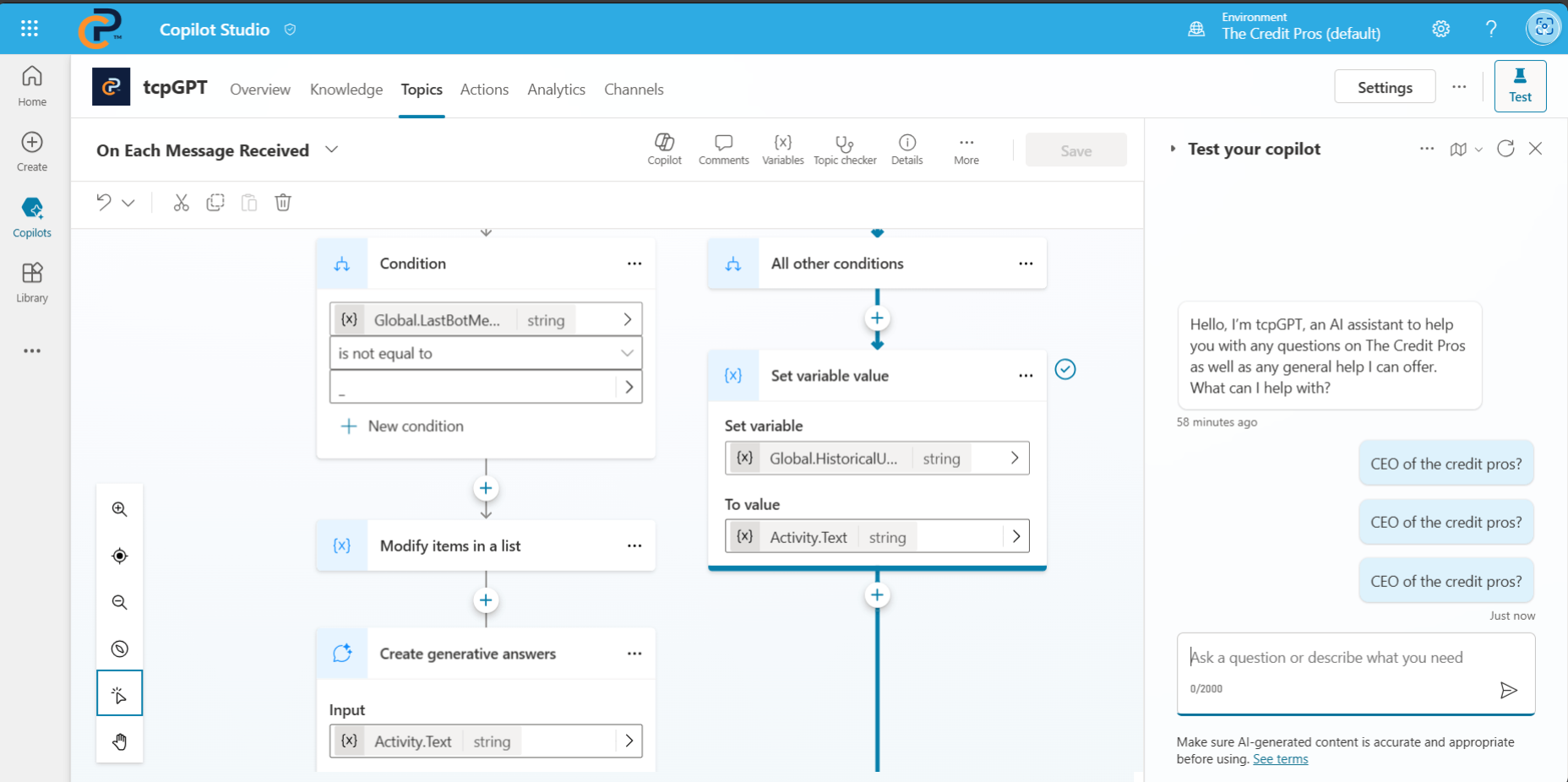Expand condition comparison value arrow
1568x782 pixels.
[629, 387]
